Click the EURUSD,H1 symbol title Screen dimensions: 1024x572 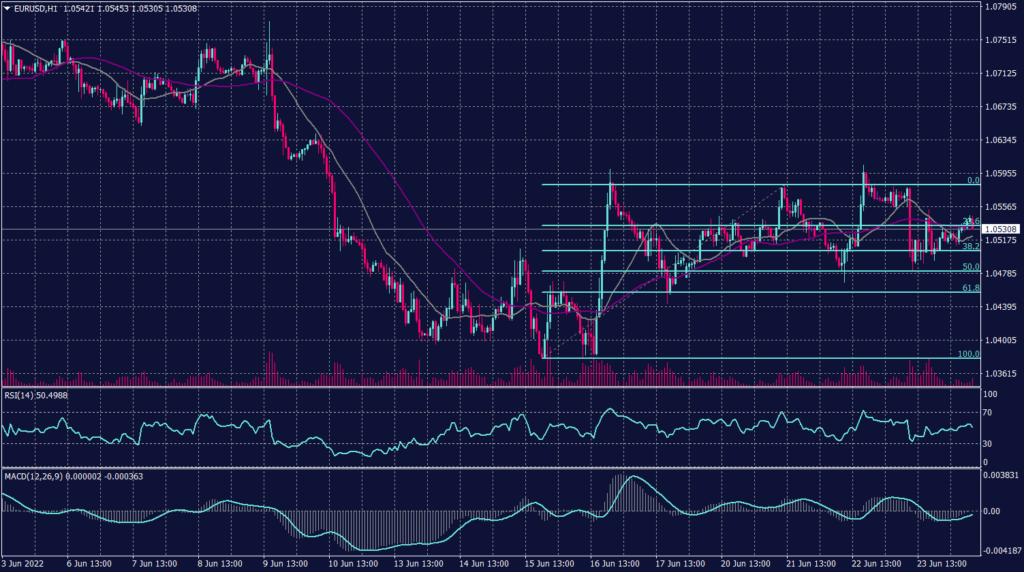[x=35, y=7]
